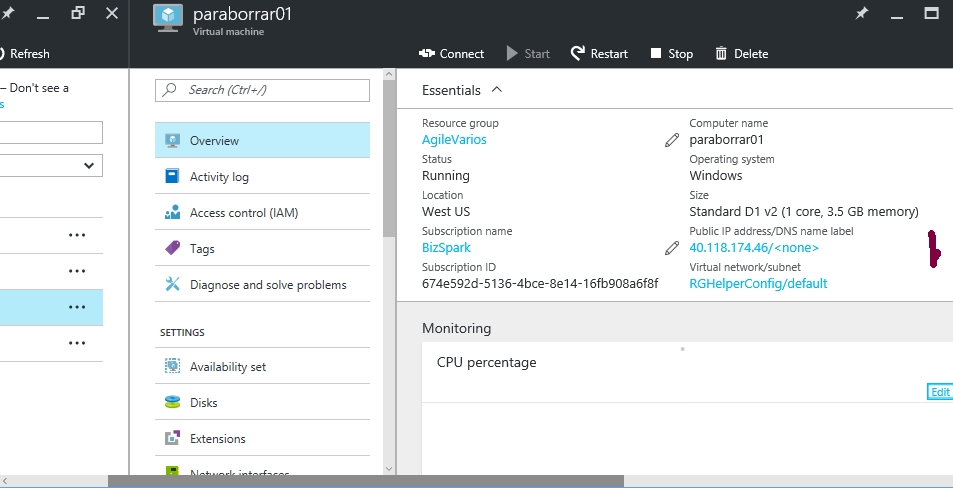Stop the virtual machine
This screenshot has width=953, height=488.
coord(672,53)
